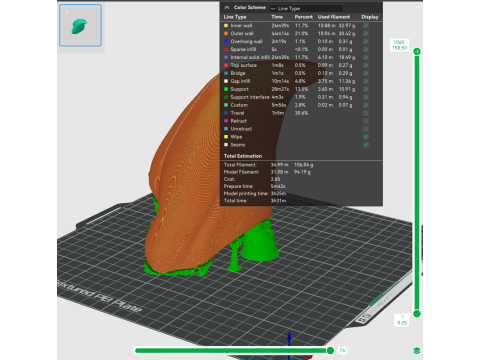Click the green Support color swatch
Viewport: 480px width, 360px height.
tap(226, 89)
